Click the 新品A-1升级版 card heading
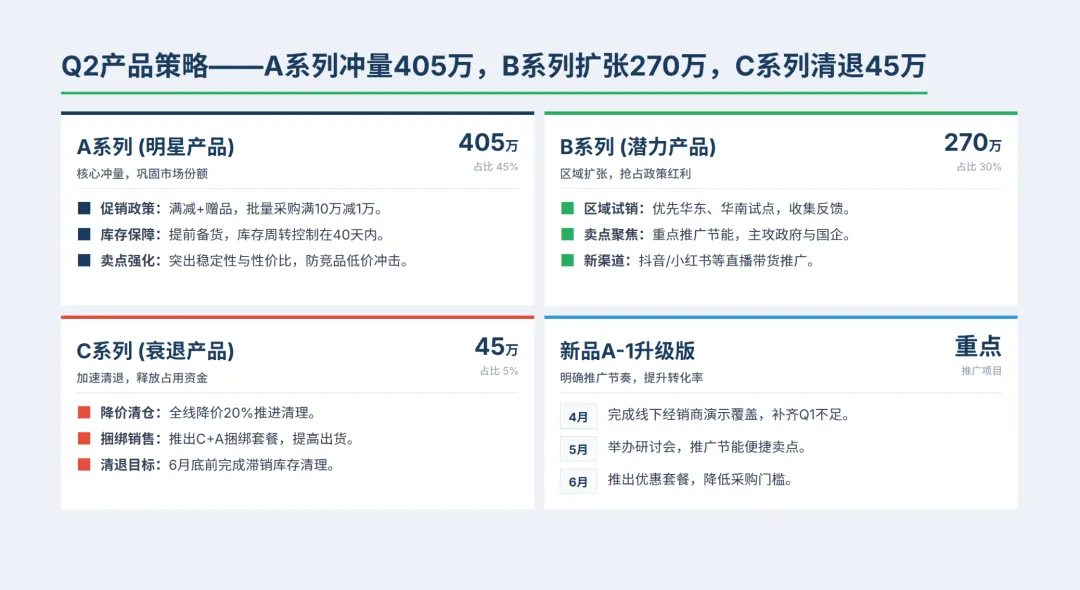This screenshot has width=1080, height=590. pyautogui.click(x=627, y=351)
